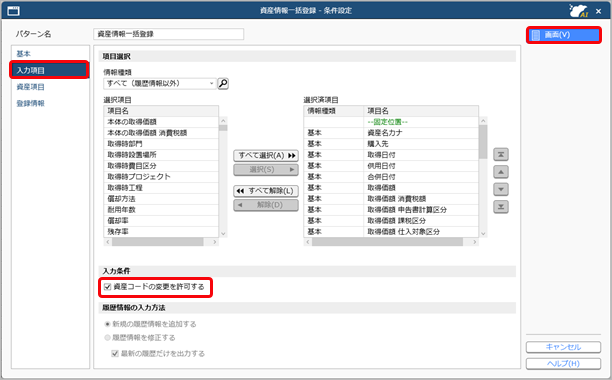612x380 pixels.
Task: Click right arrow of 選択済項目 horizontal scrollbar
Action: click(x=475, y=242)
